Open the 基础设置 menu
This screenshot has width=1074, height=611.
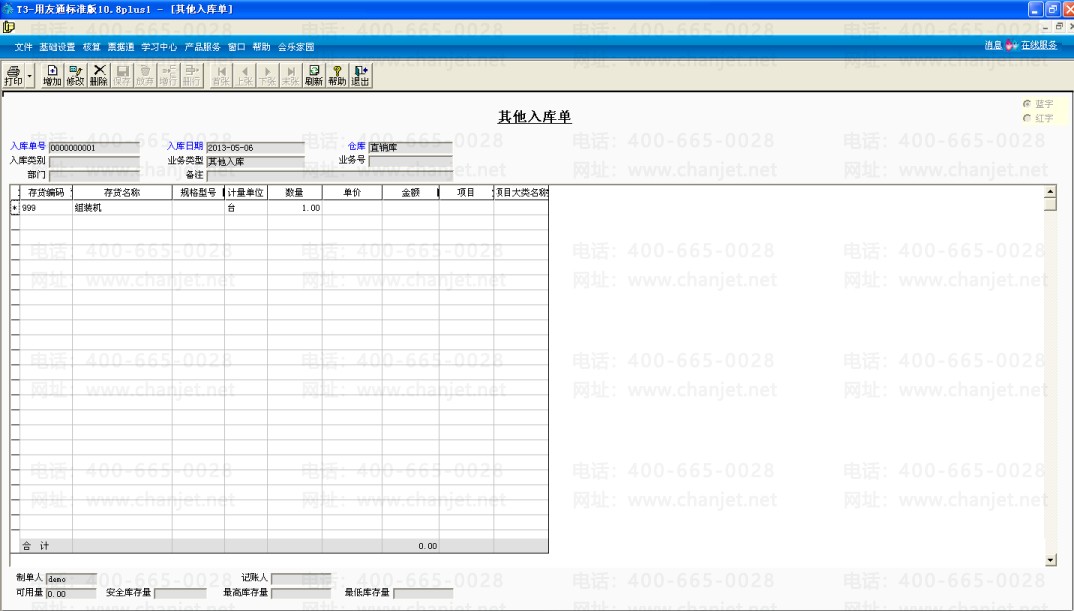pos(57,47)
